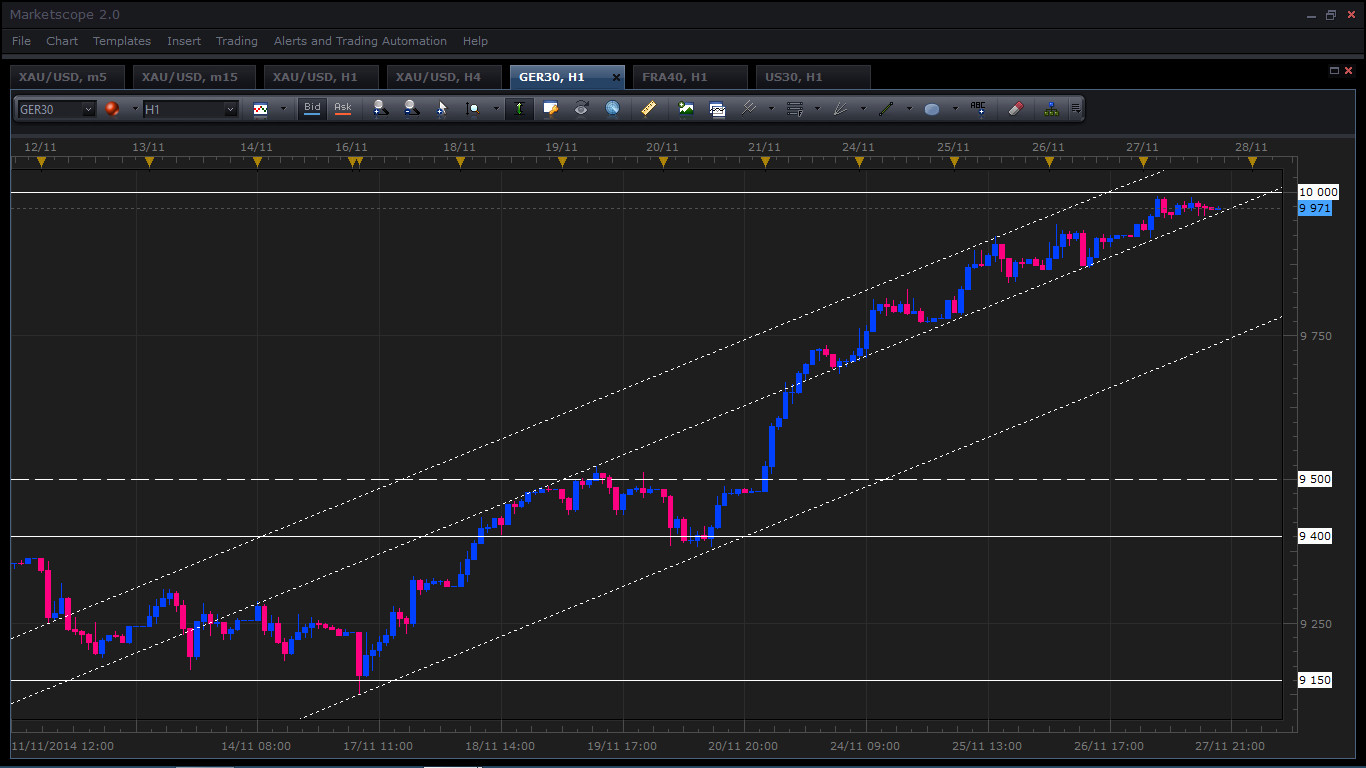Open the GER30 instrument dropdown
1366x768 pixels.
pos(57,109)
